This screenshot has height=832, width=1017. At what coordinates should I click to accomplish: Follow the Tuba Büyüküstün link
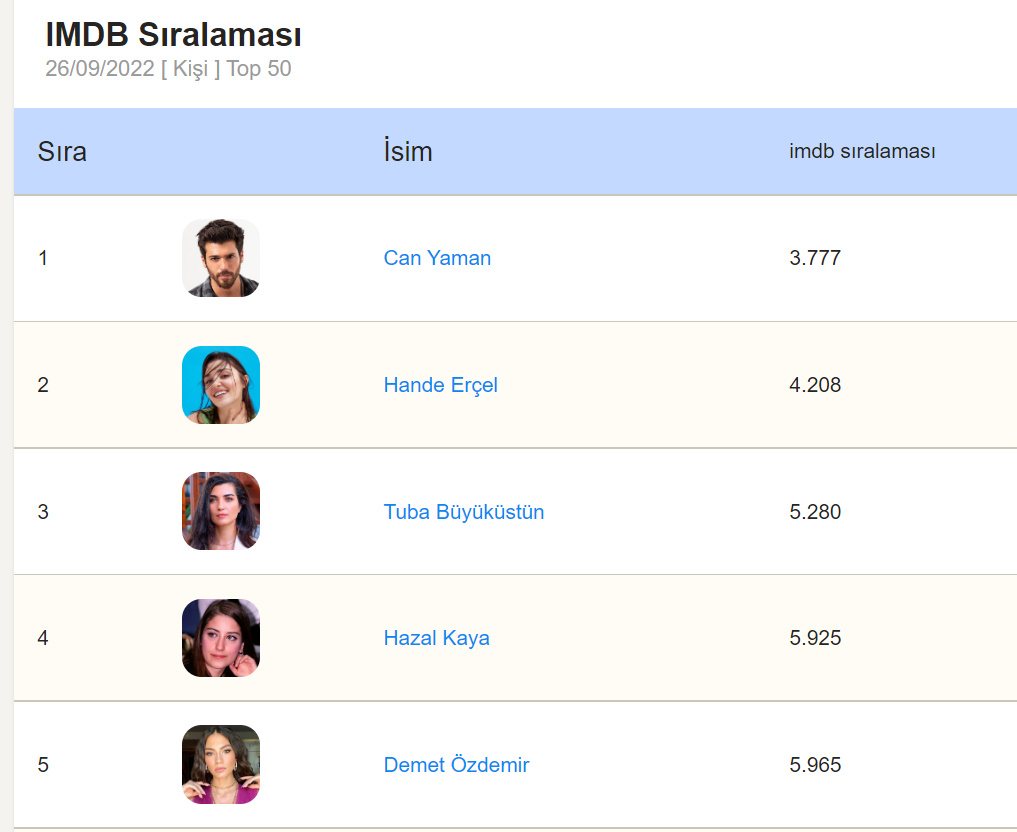464,512
